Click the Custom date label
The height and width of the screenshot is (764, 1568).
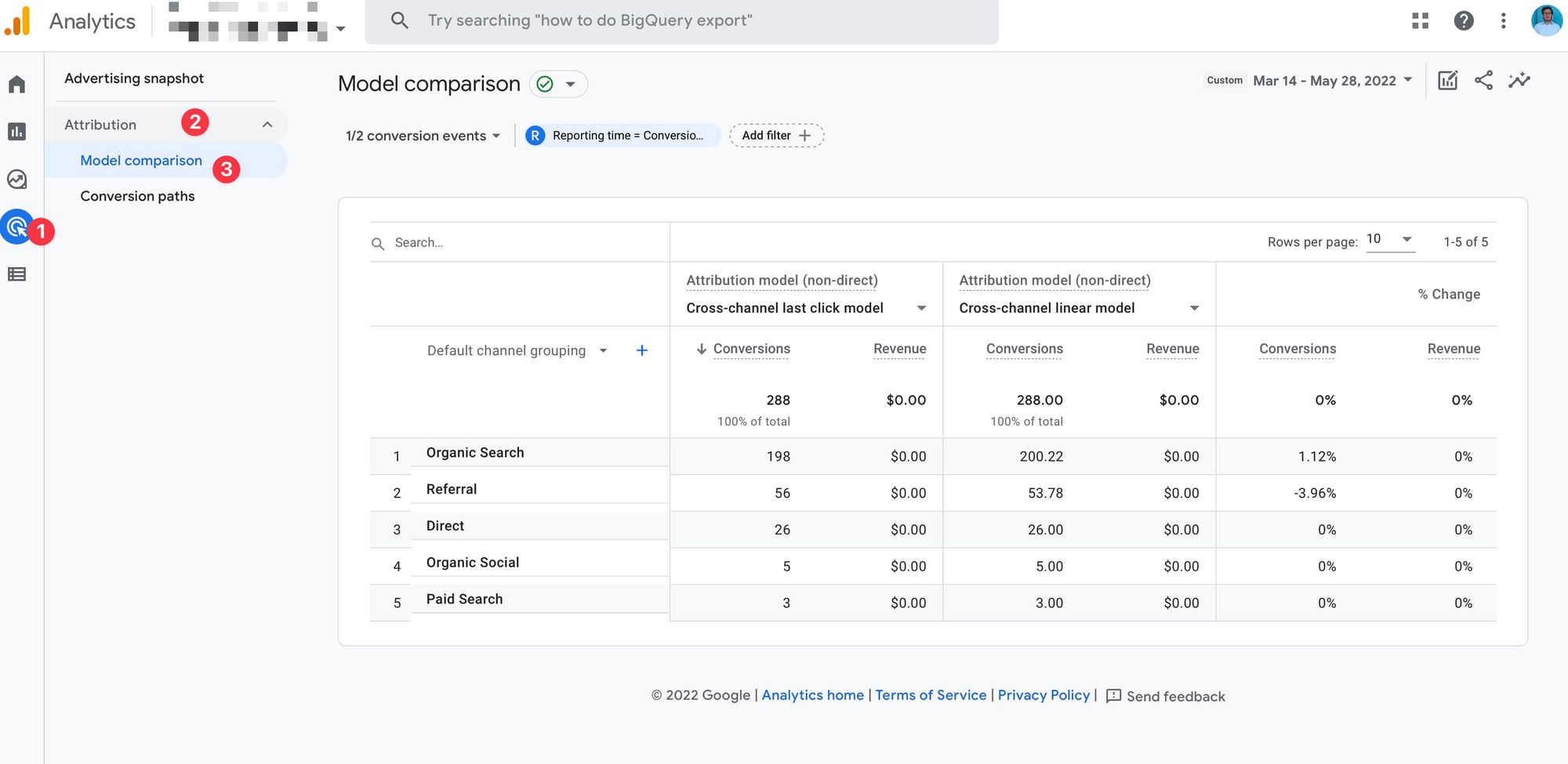click(1225, 80)
